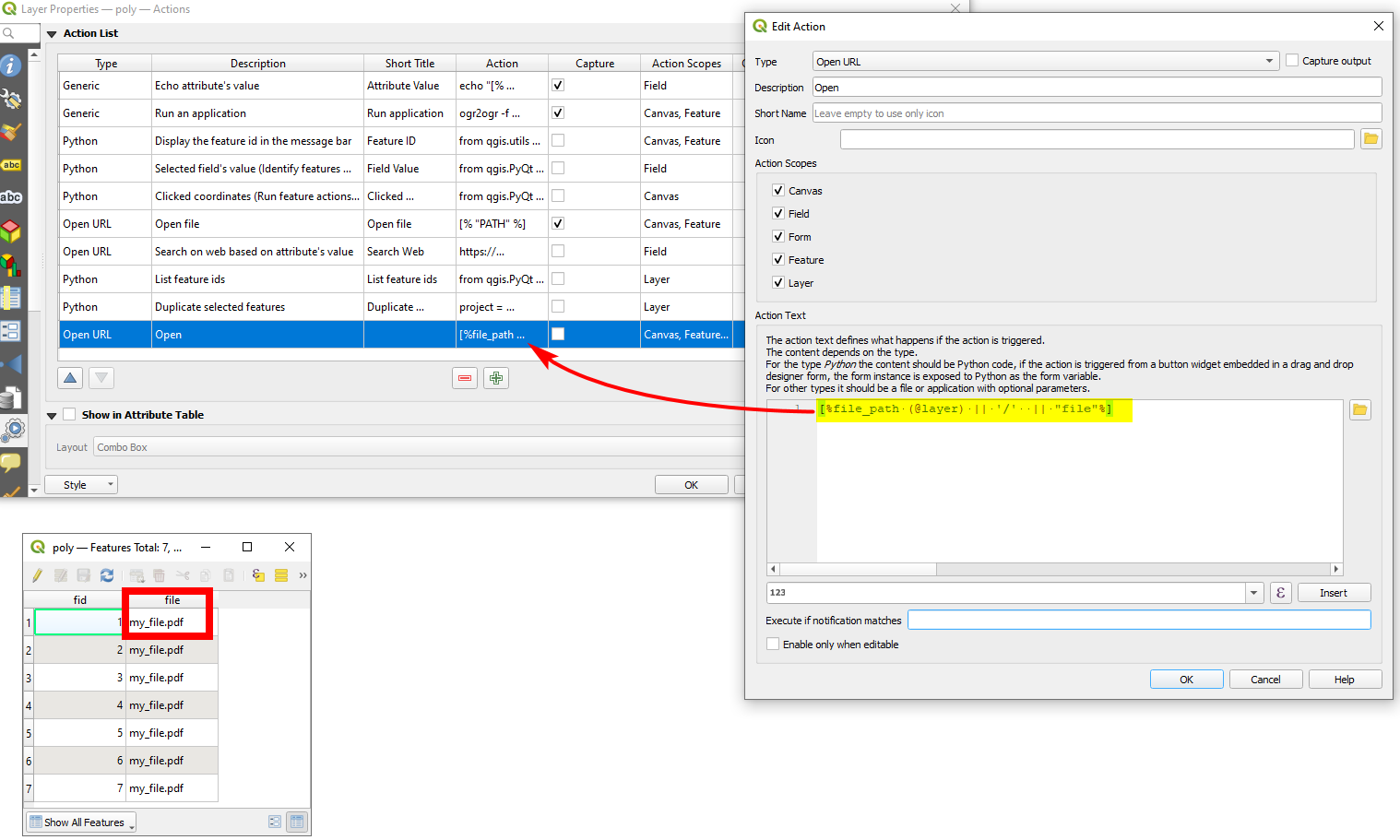The image size is (1400, 840).
Task: Browse for an icon file in Edit Action
Action: coord(1370,139)
